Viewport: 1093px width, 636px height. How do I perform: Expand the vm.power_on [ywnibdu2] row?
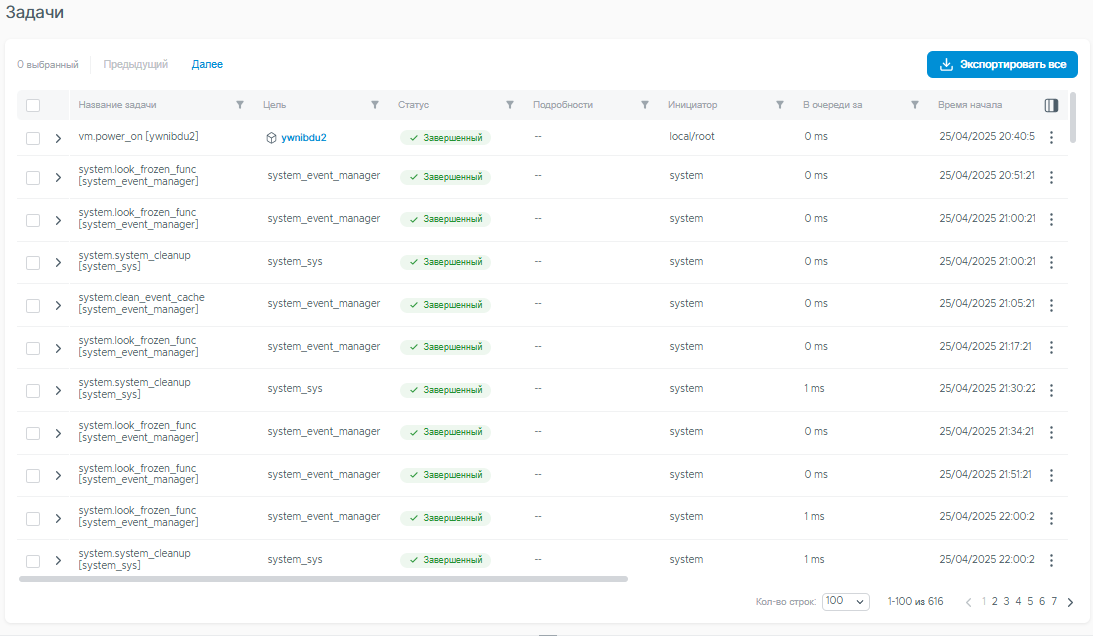(59, 138)
